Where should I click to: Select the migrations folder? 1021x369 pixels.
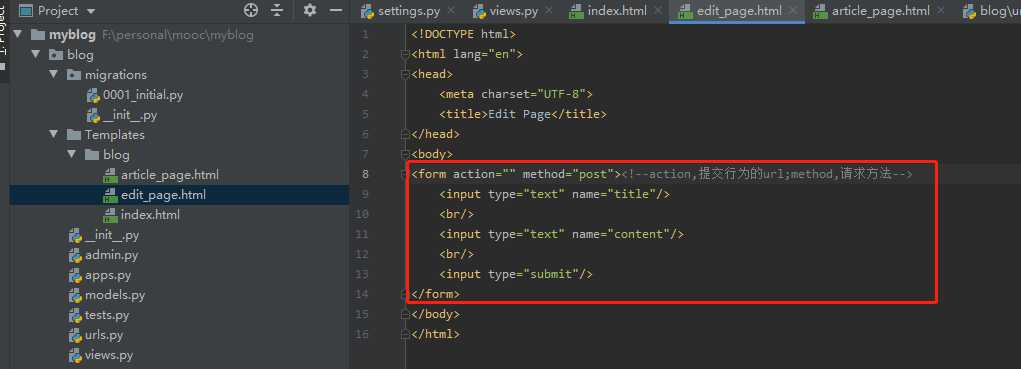click(x=115, y=75)
